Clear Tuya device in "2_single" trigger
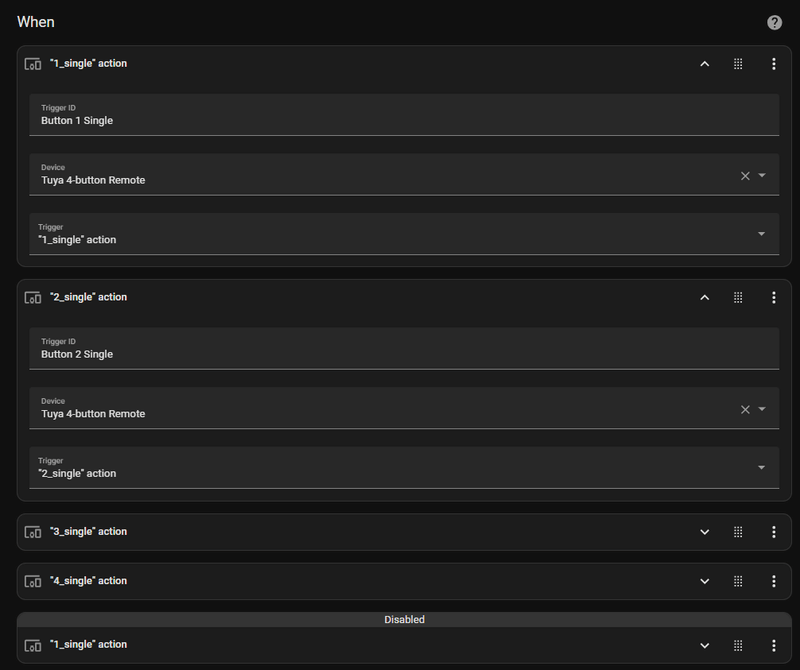 tap(745, 409)
